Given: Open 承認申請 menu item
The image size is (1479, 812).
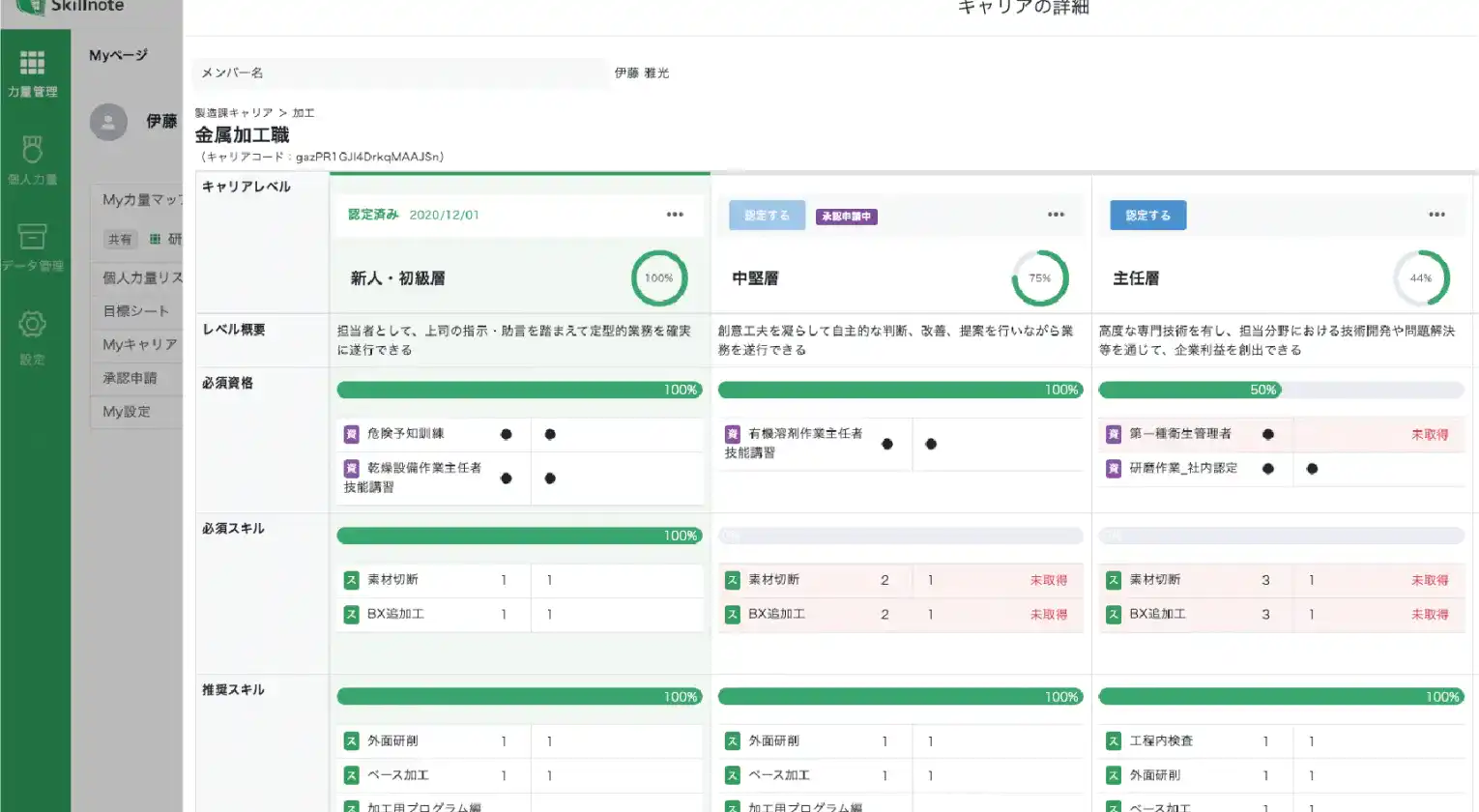Looking at the screenshot, I should pyautogui.click(x=136, y=378).
